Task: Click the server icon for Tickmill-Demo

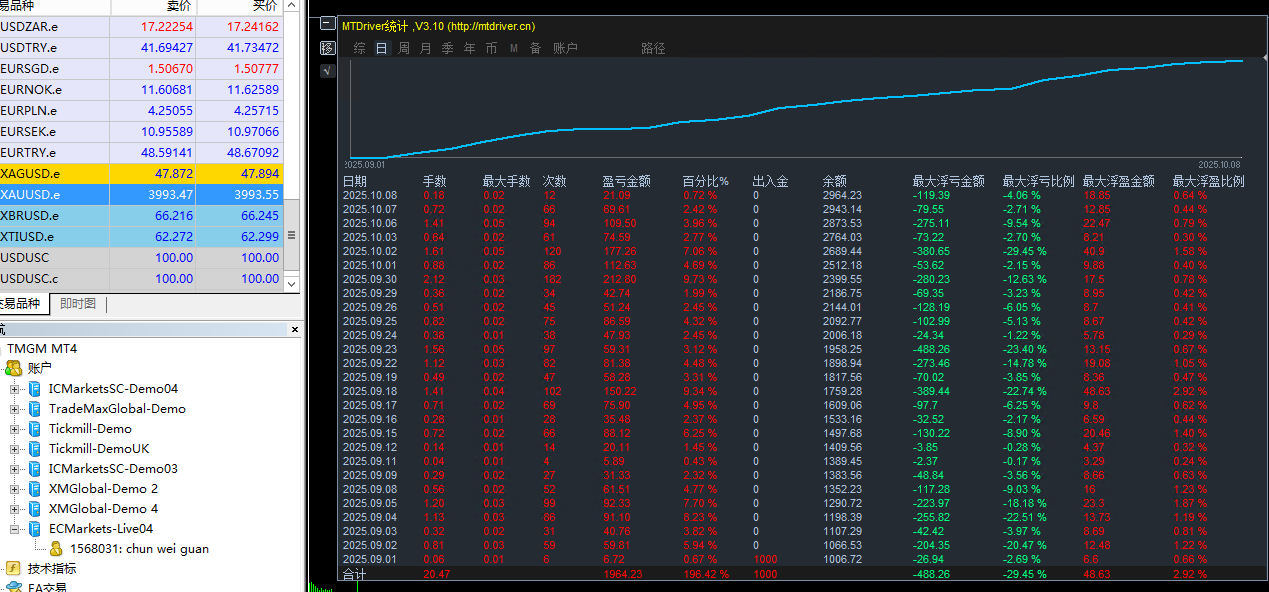Action: pyautogui.click(x=35, y=429)
